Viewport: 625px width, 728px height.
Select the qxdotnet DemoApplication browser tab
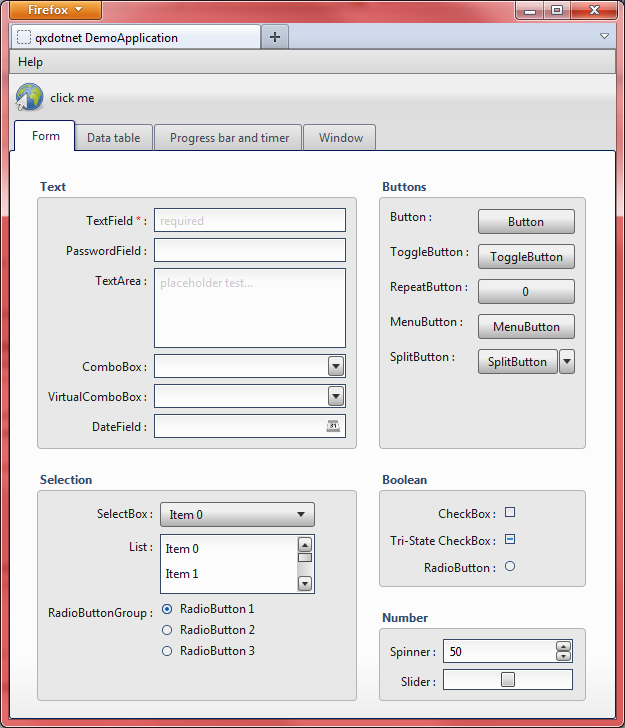[x=136, y=37]
